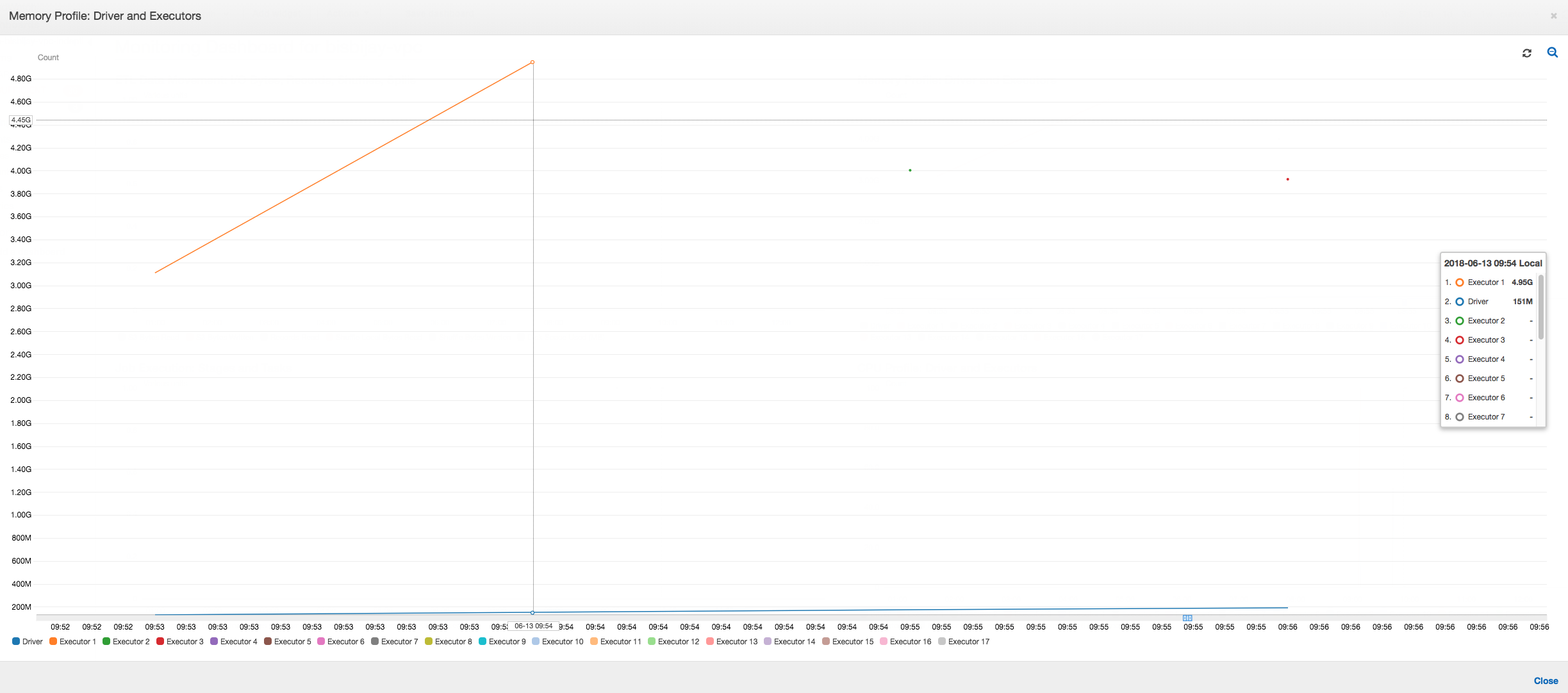Screen dimensions: 1568x693
Task: Click the Executor 1 orange circle in the tooltip
Action: 1459,282
